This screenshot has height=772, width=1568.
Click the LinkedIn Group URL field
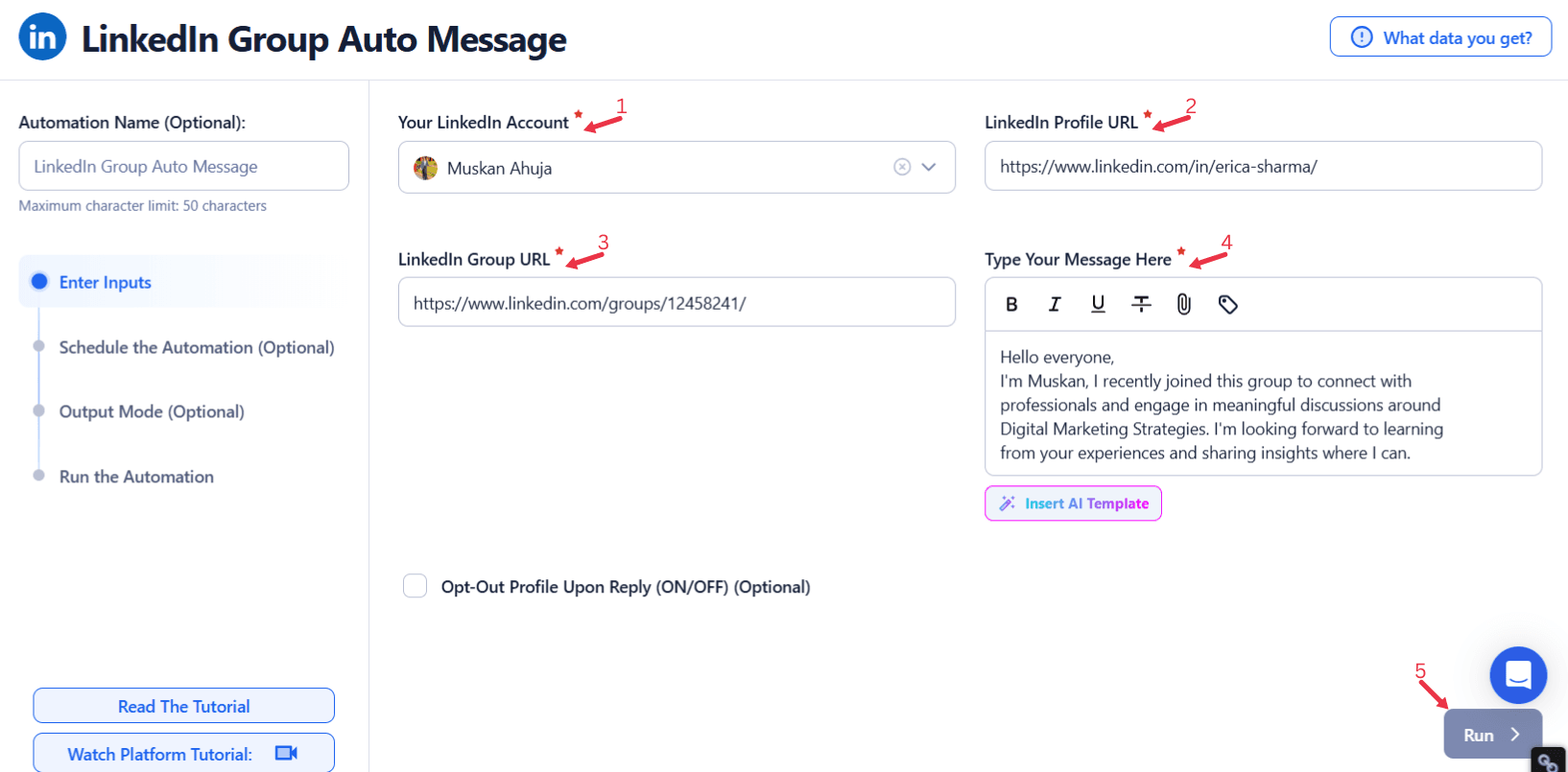pos(677,302)
